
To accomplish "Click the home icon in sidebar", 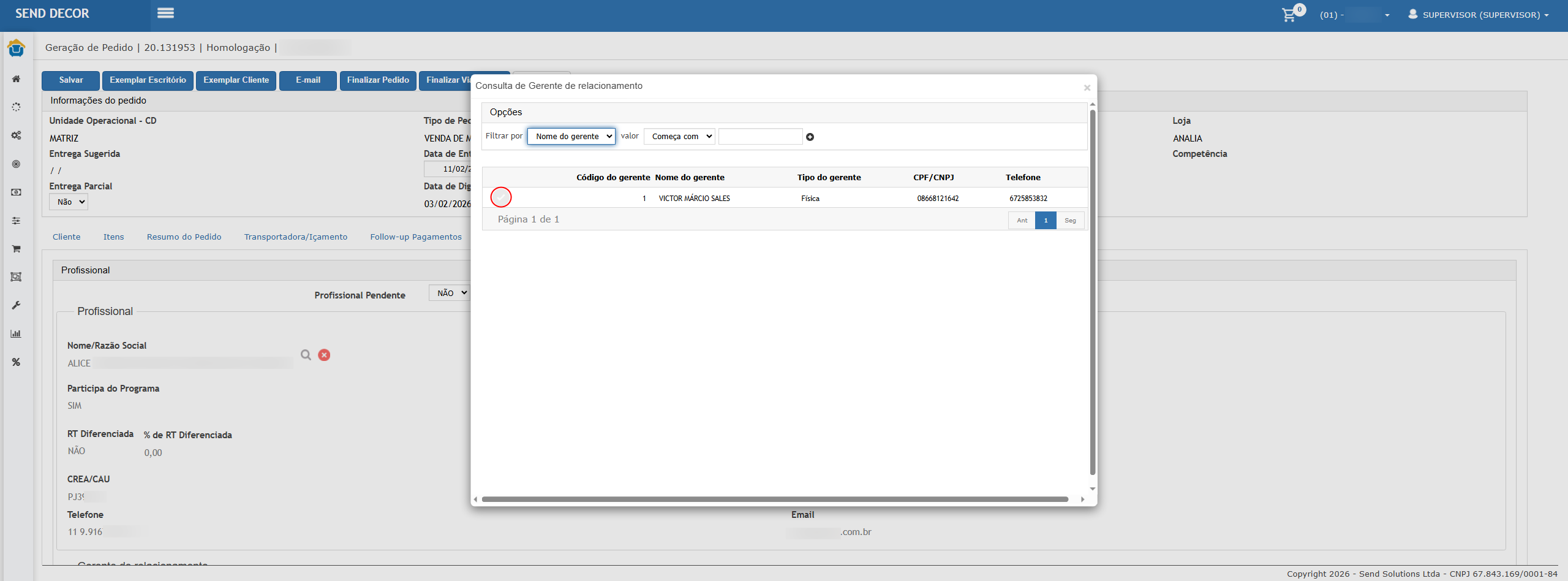I will 16,79.
